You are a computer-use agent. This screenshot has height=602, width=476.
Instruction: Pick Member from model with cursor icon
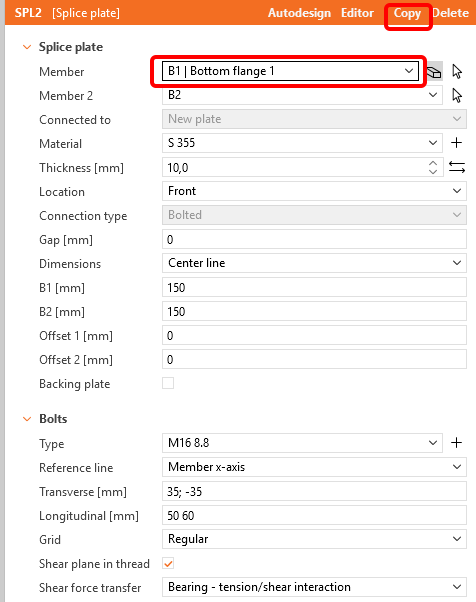tap(457, 72)
